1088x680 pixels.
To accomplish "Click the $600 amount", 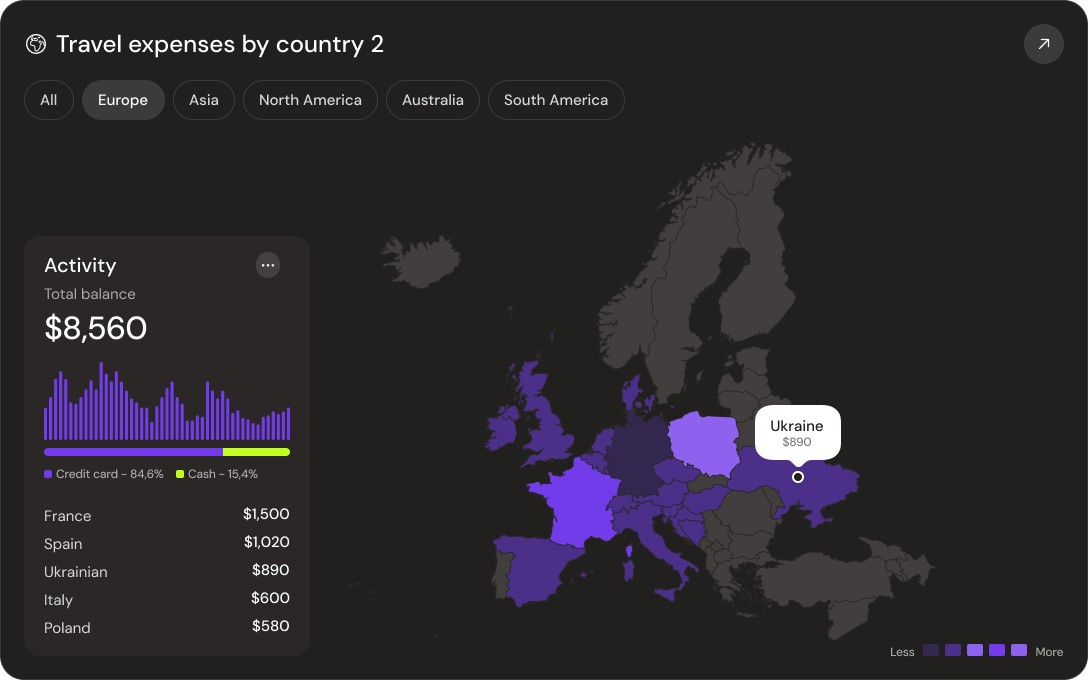I will [271, 597].
